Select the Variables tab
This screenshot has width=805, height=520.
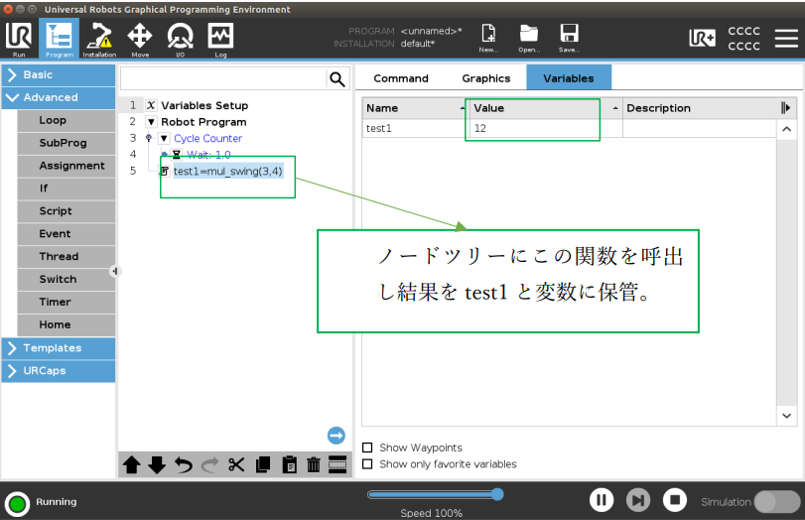click(x=568, y=78)
